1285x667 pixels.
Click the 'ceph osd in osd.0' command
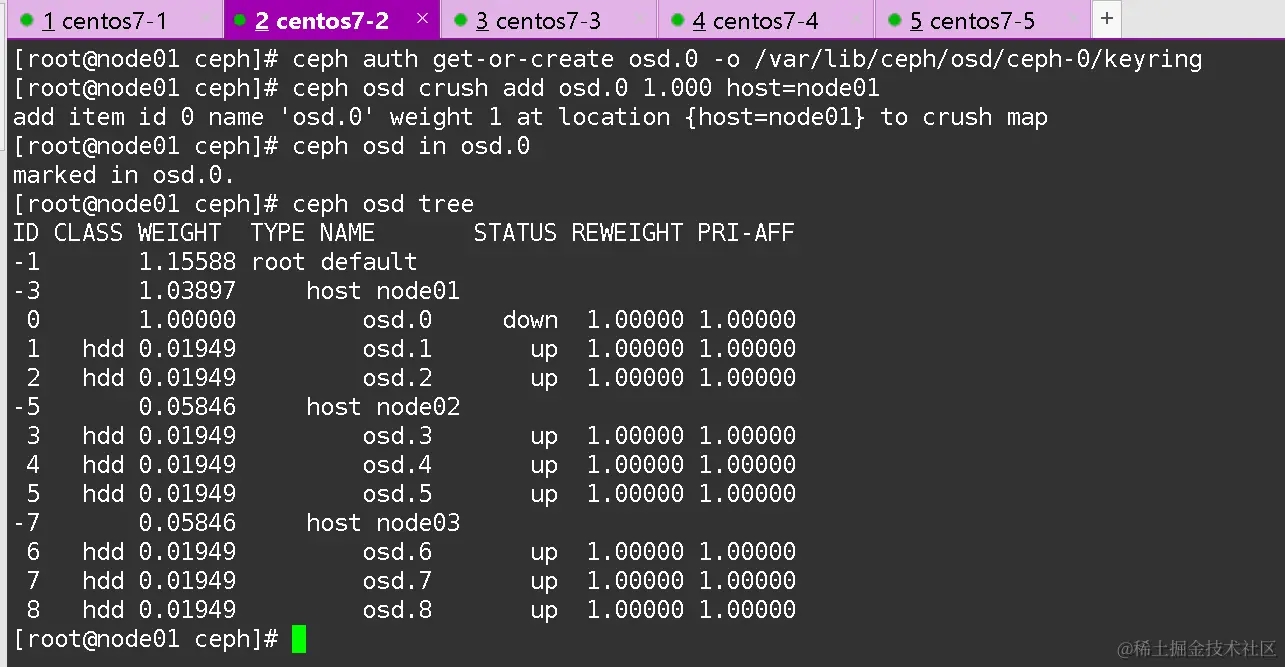(411, 146)
